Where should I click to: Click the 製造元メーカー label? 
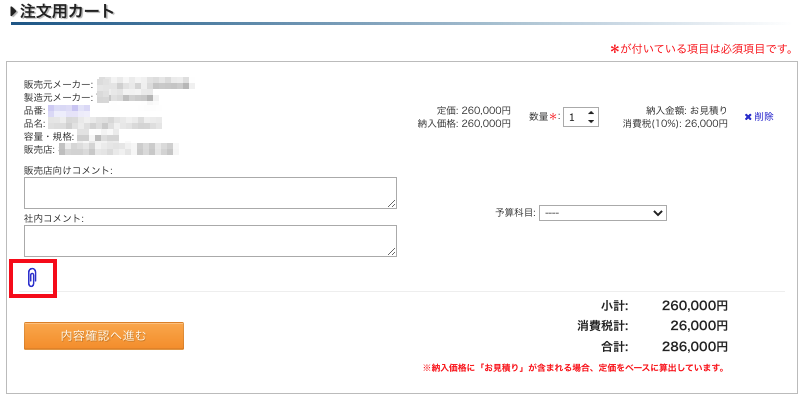coord(58,96)
